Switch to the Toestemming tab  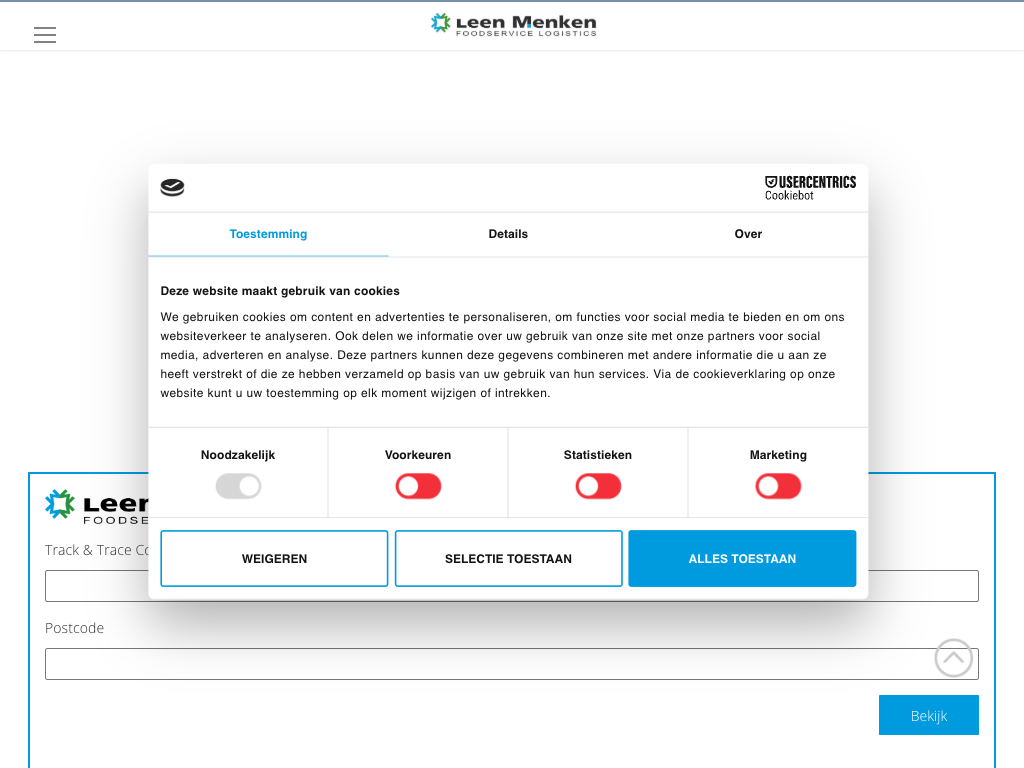tap(268, 234)
